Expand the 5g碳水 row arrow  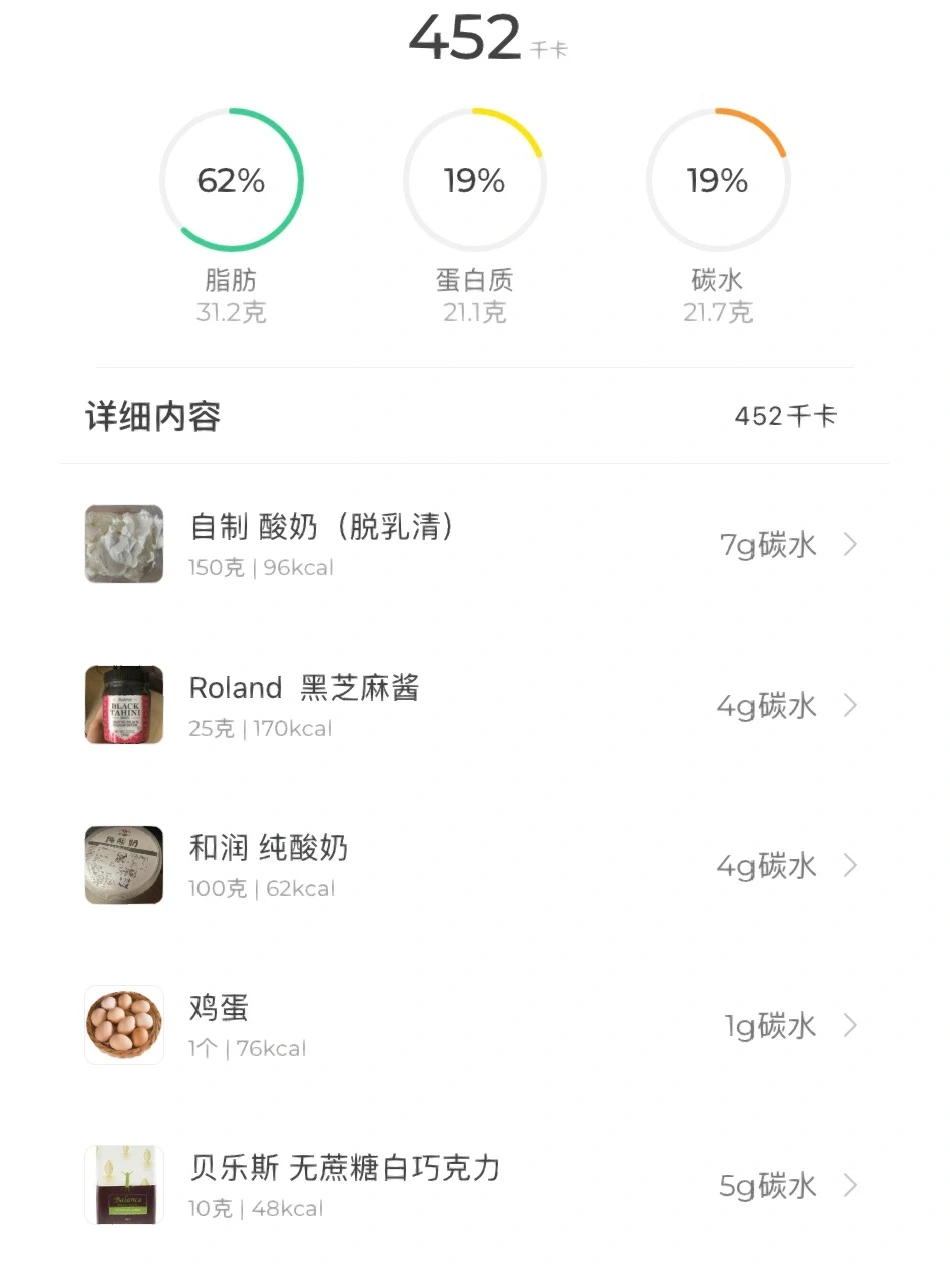[x=850, y=1186]
